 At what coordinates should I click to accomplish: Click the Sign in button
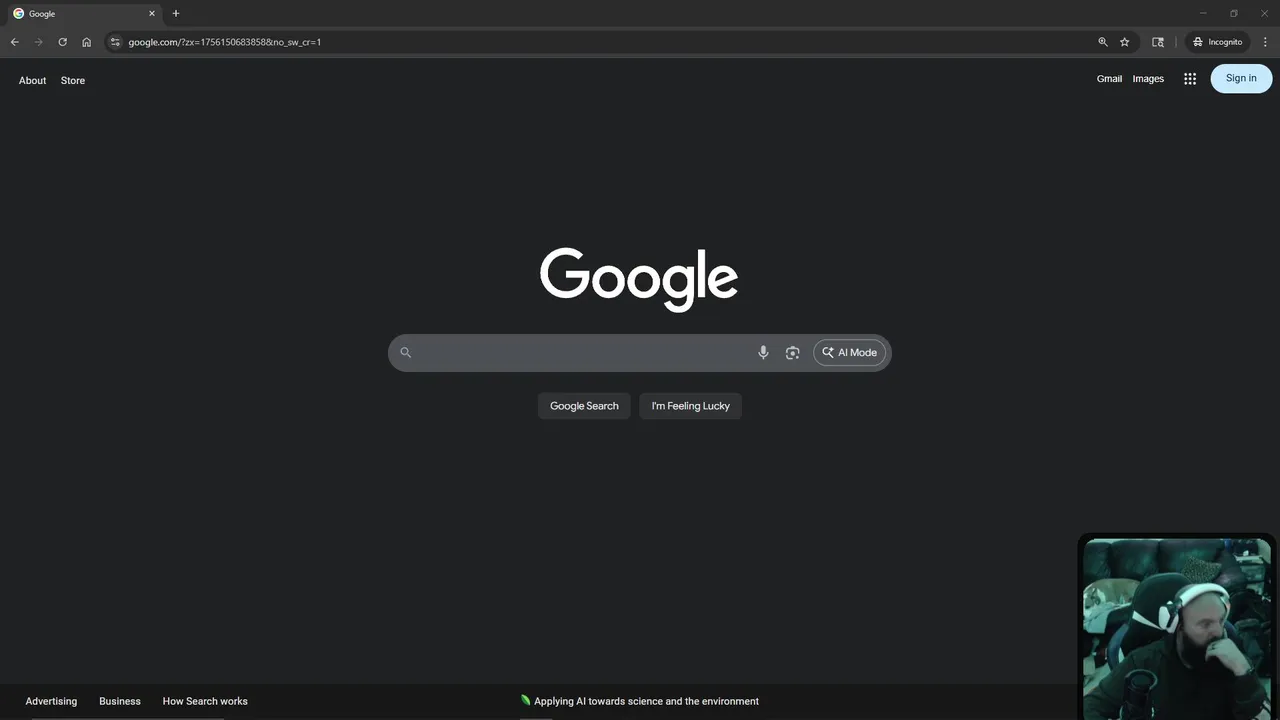1241,78
